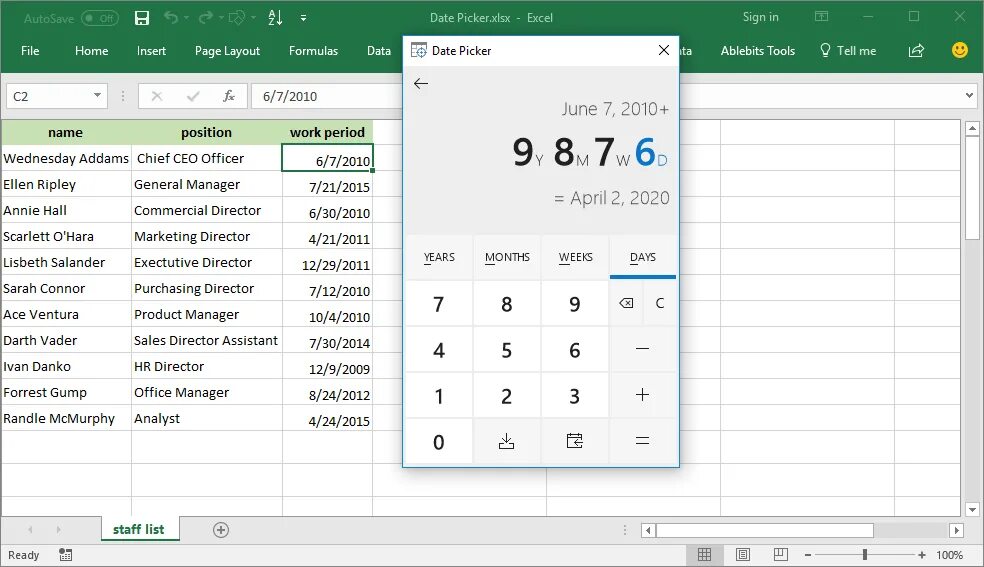984x567 pixels.
Task: Click the work period column header
Action: (x=328, y=132)
